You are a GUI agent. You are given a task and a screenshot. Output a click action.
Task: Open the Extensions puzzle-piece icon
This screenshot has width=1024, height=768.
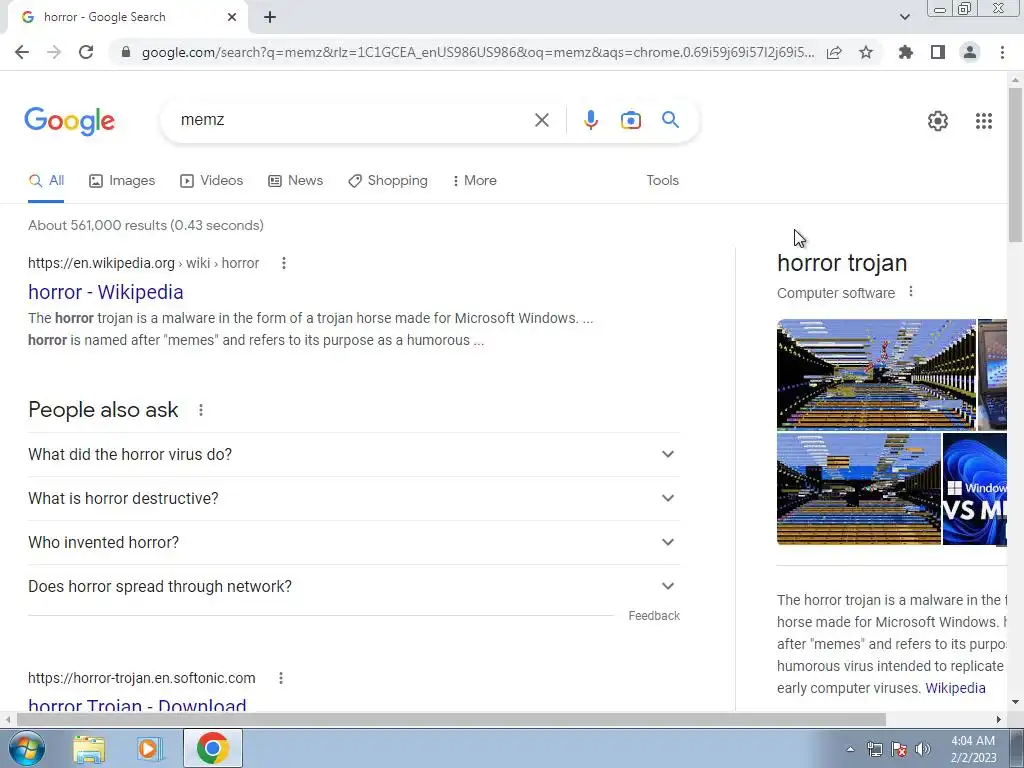906,52
